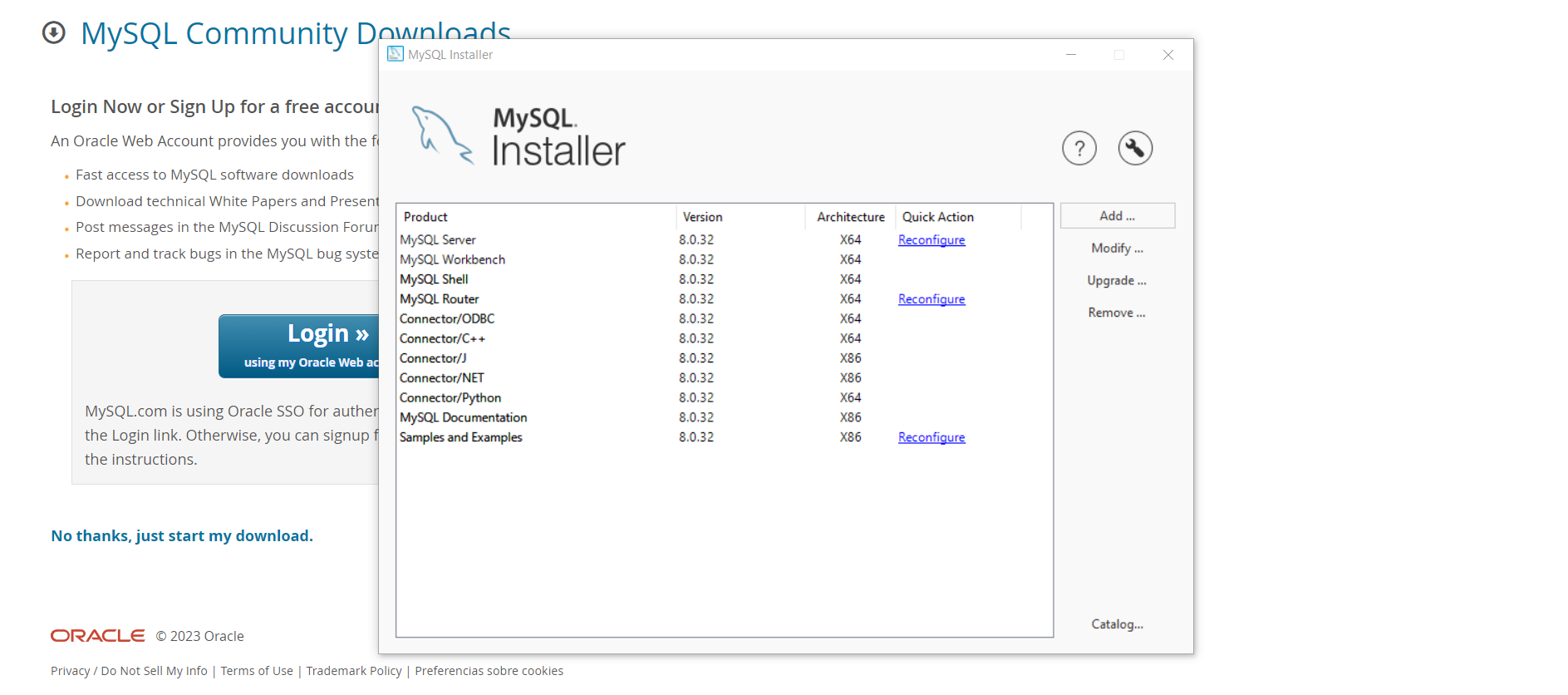This screenshot has width=1568, height=695.
Task: Select the Connector/C++ row
Action: coord(725,338)
